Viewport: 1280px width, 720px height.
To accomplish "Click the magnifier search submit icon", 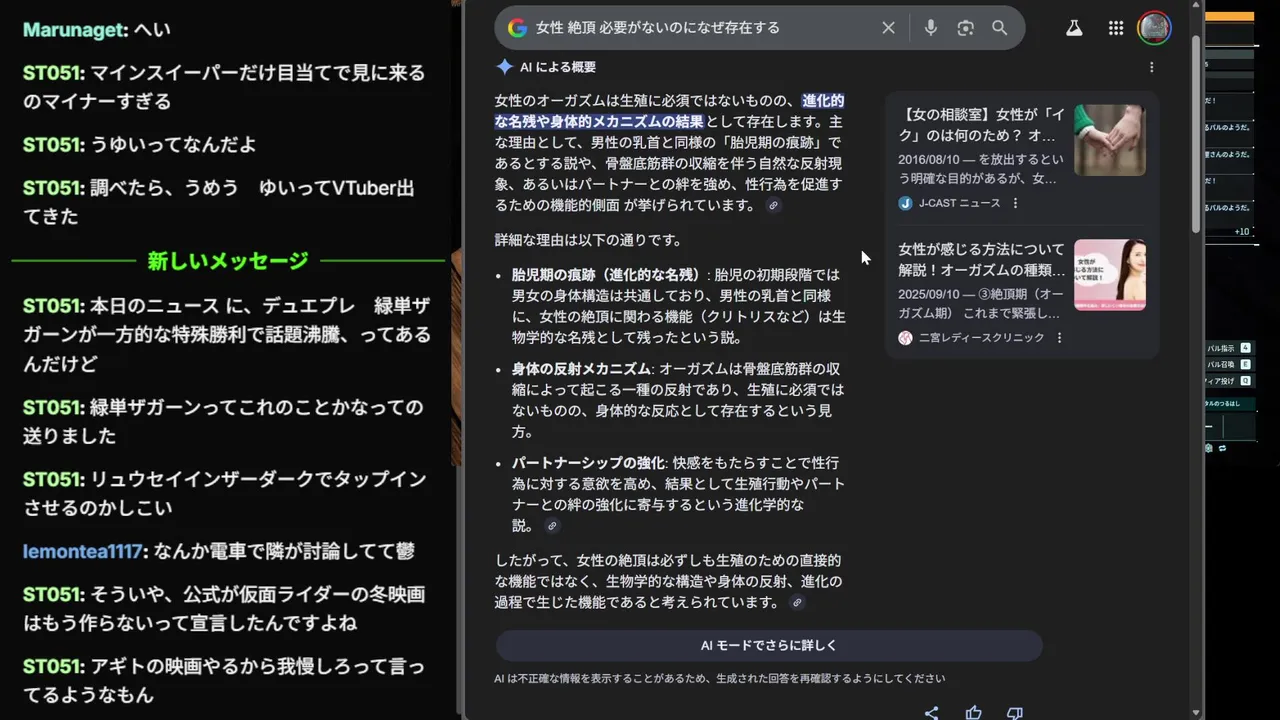I will (1000, 28).
